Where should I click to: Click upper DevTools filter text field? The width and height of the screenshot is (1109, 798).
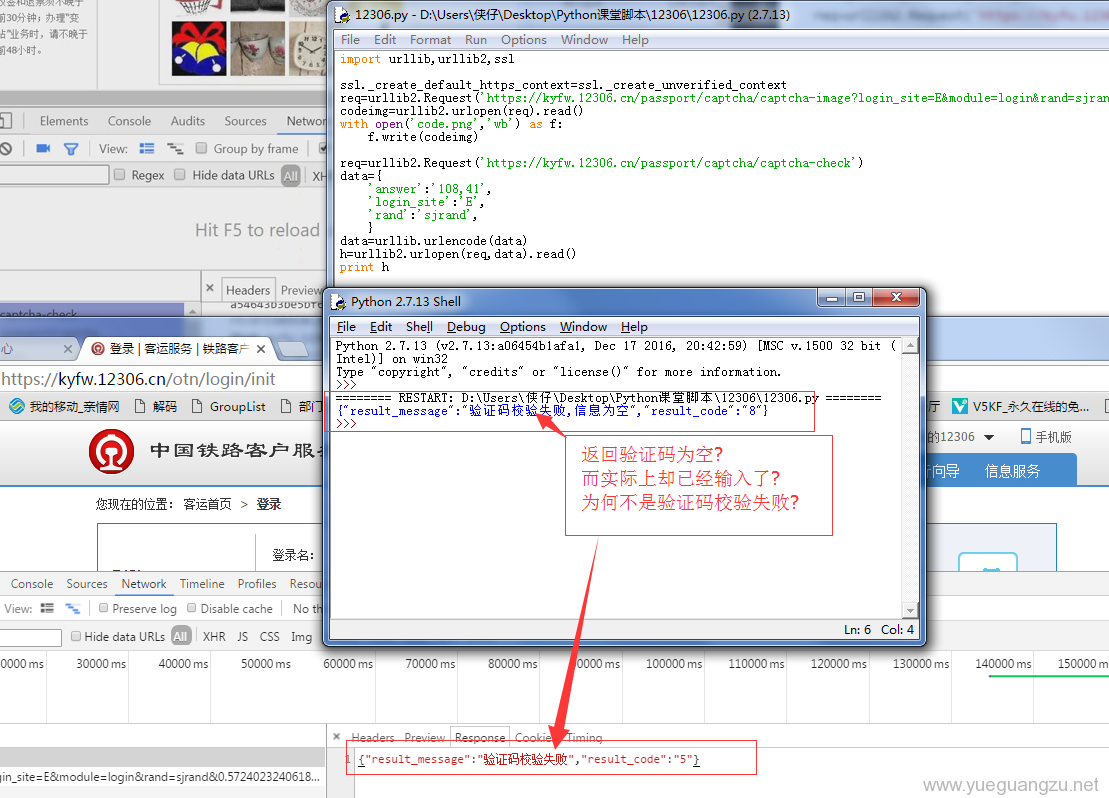pyautogui.click(x=54, y=175)
